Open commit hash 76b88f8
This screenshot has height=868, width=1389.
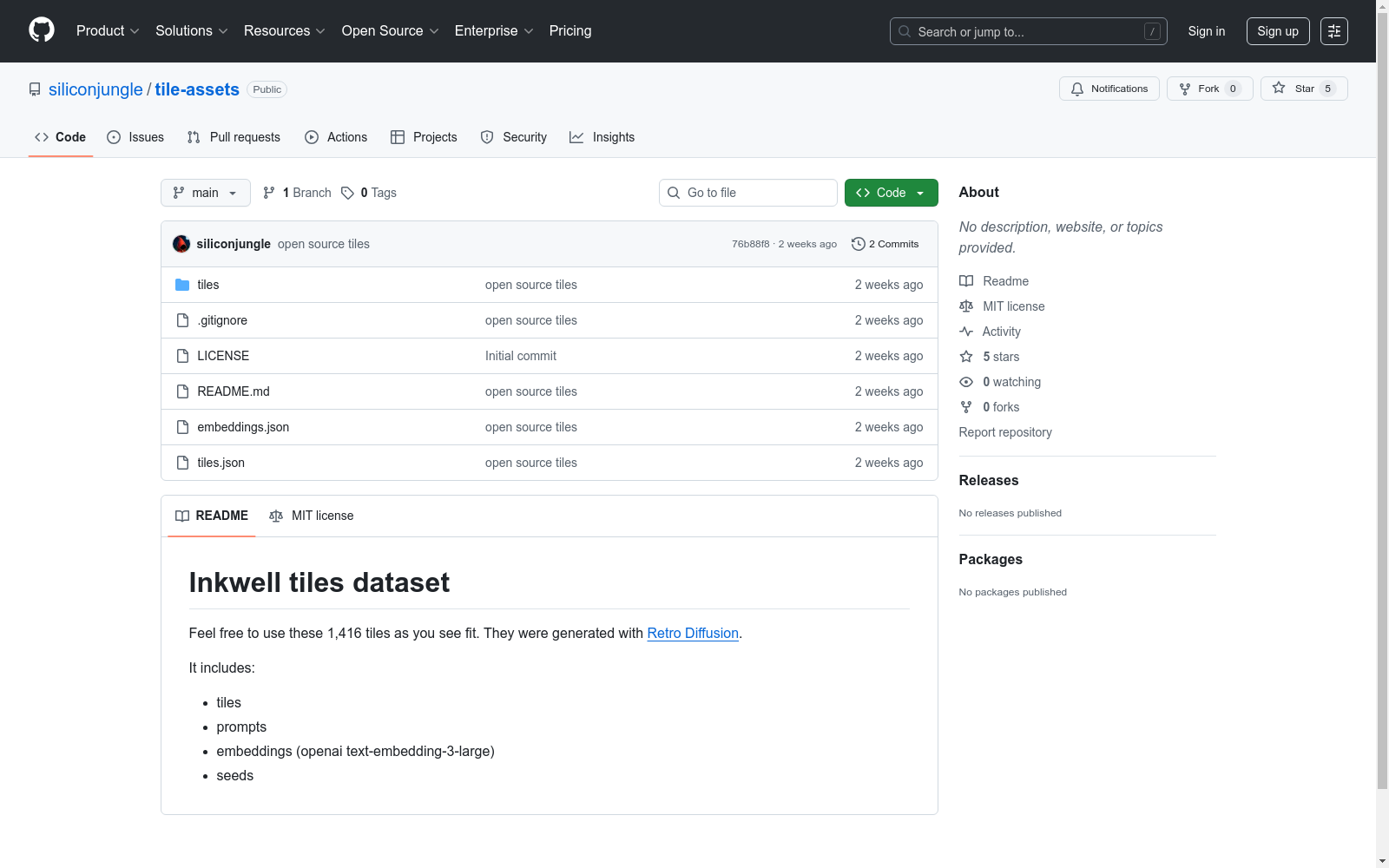coord(751,244)
